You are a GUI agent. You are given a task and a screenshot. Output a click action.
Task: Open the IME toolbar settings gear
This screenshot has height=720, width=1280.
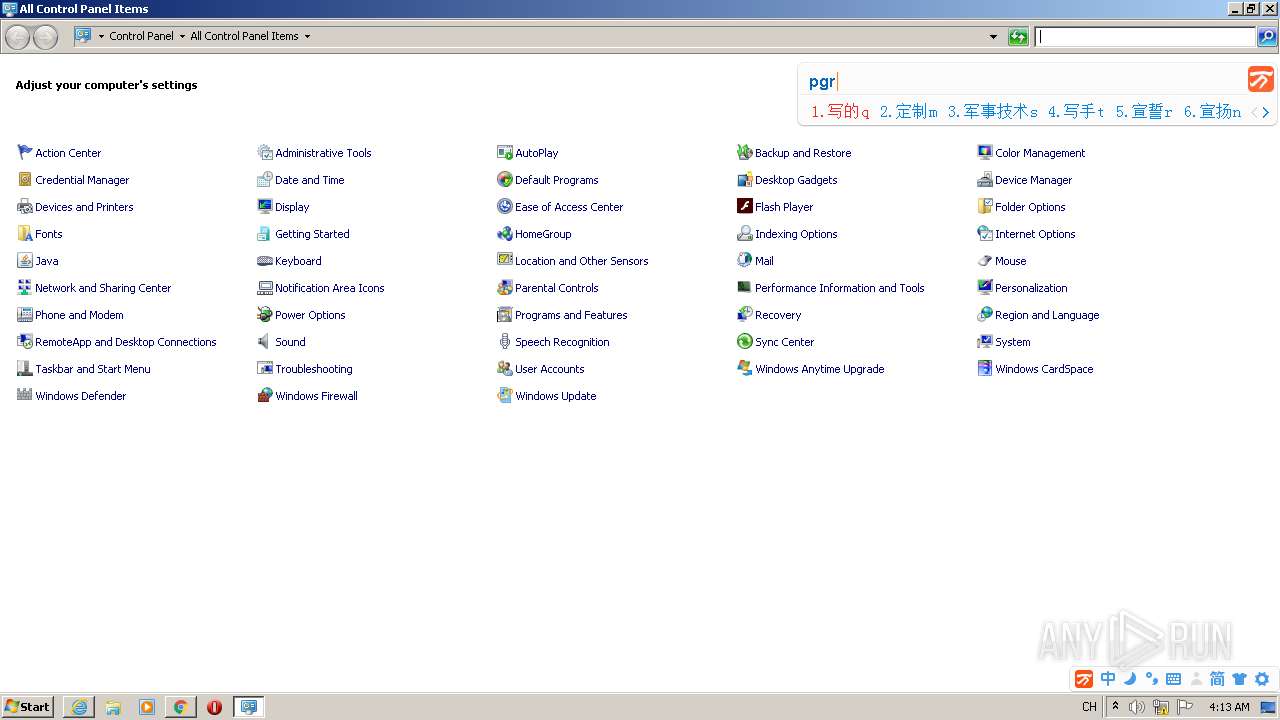click(x=1262, y=679)
